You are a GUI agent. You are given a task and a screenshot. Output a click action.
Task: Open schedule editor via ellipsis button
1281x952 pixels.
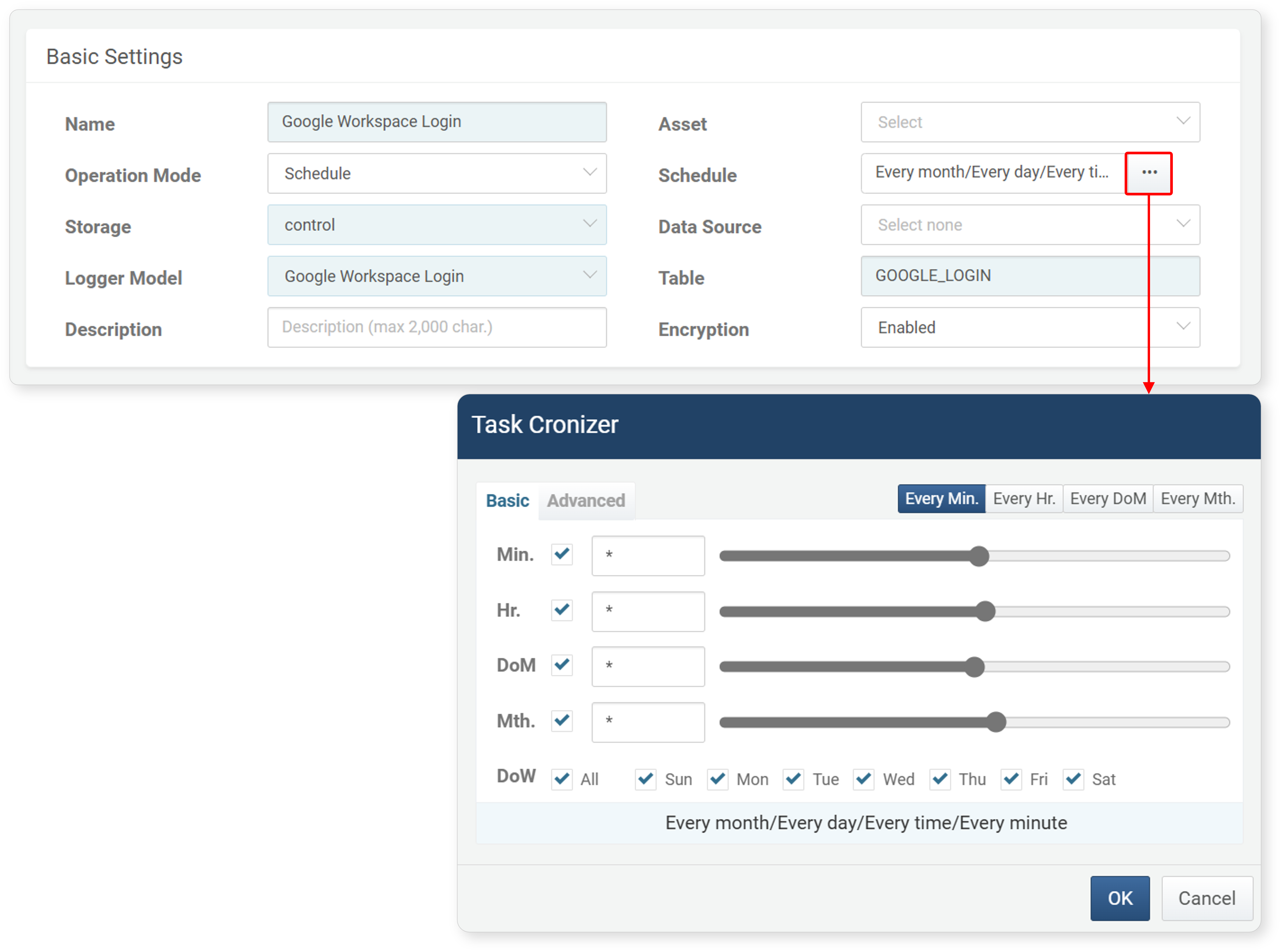(x=1148, y=173)
